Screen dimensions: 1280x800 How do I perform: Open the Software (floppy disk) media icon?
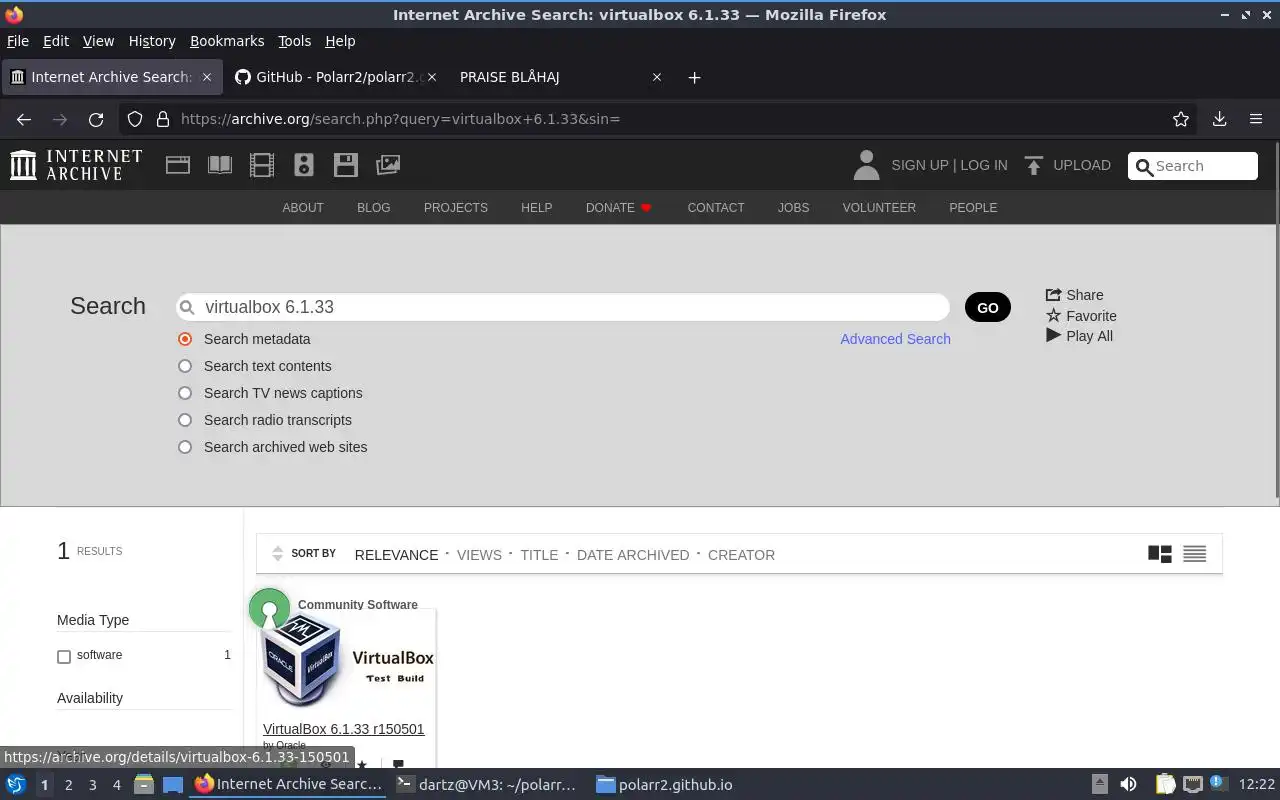346,165
